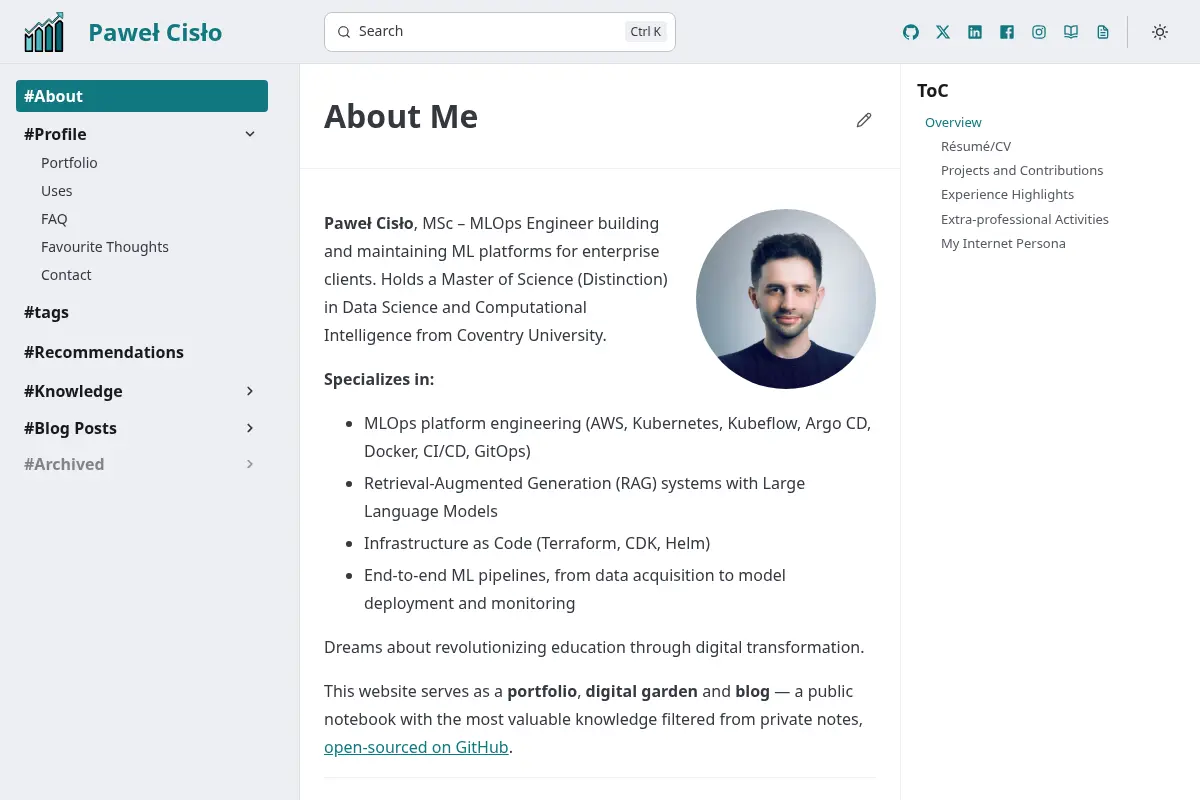Viewport: 1200px width, 800px height.
Task: Open the X (Twitter) profile icon
Action: [943, 32]
